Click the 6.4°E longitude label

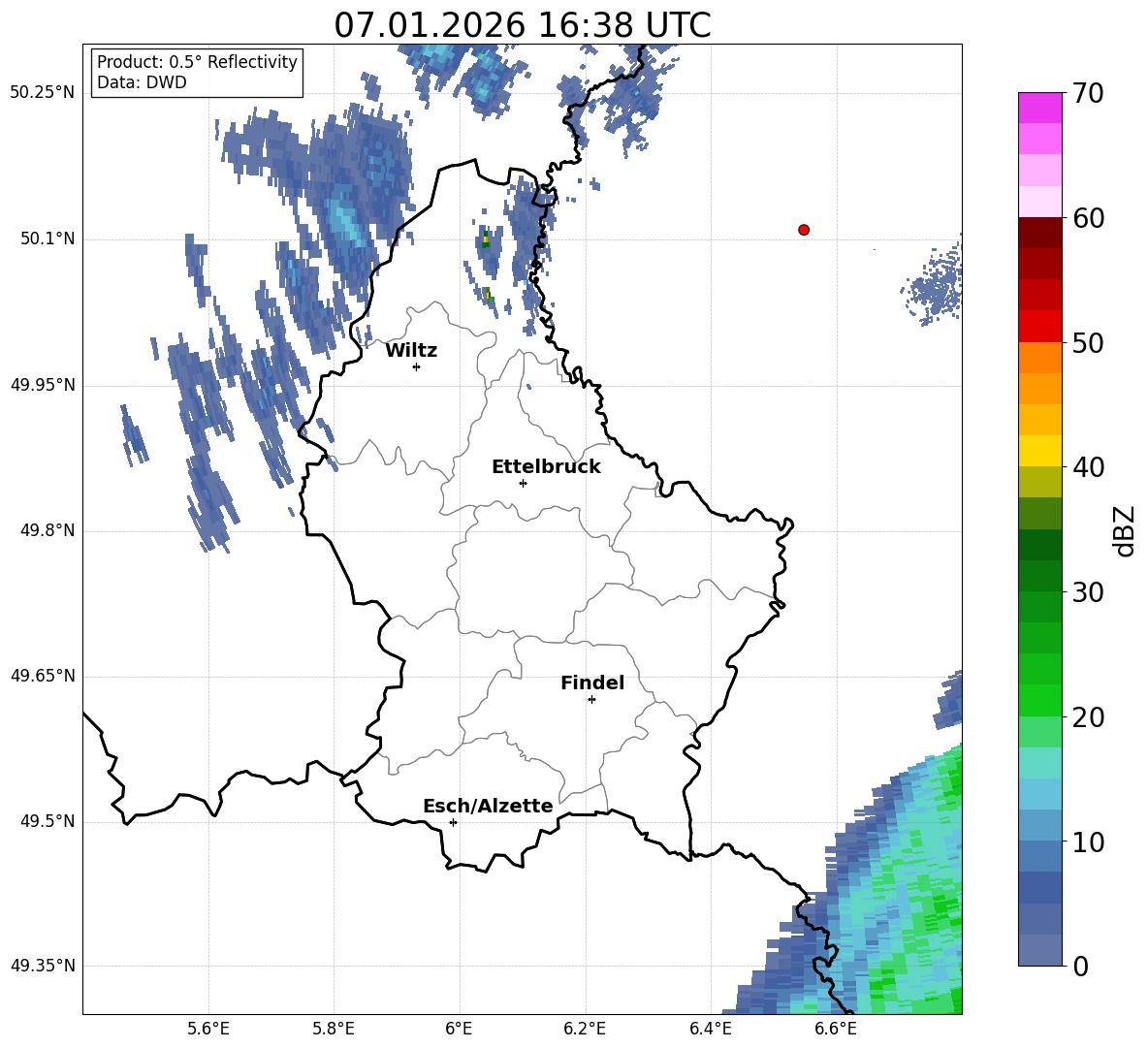click(710, 1029)
